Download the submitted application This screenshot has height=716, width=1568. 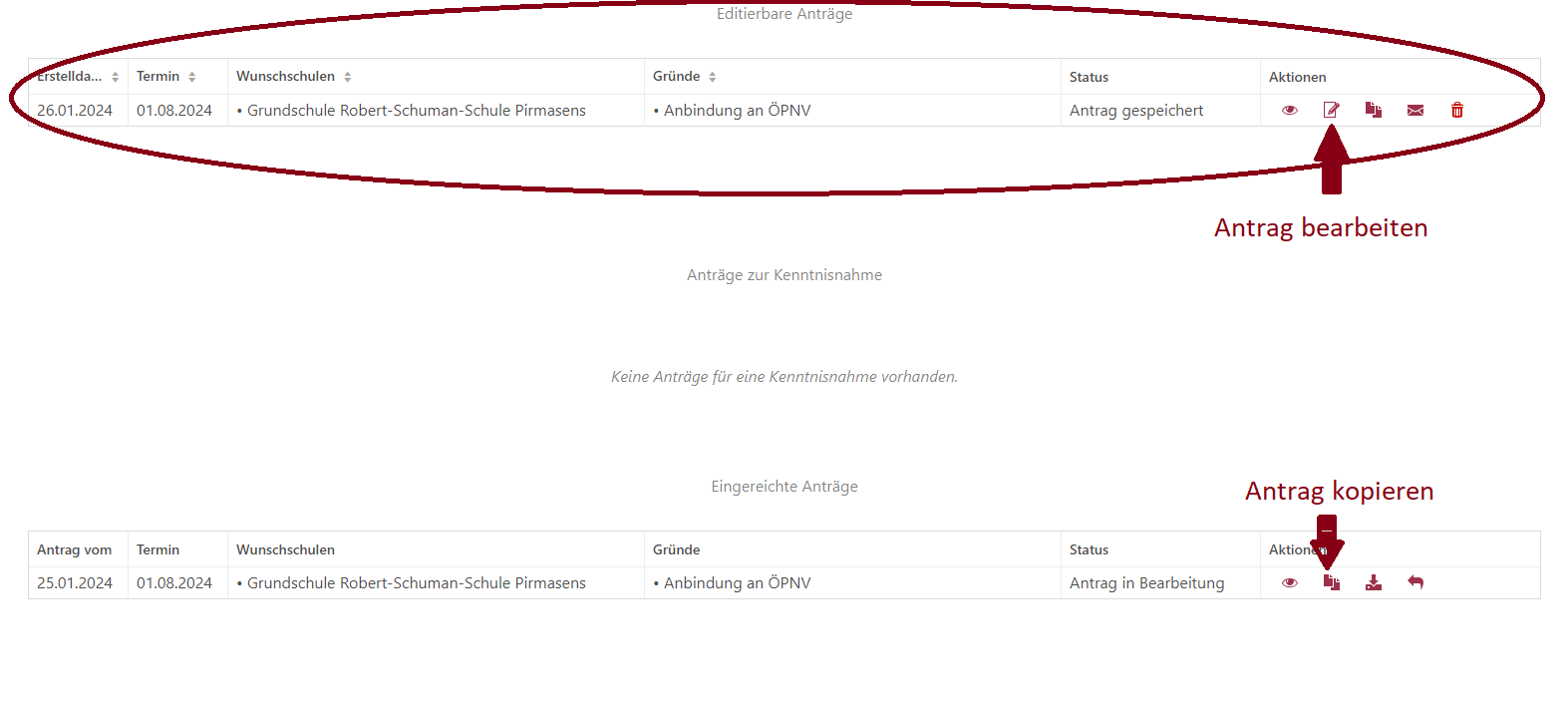(1373, 583)
